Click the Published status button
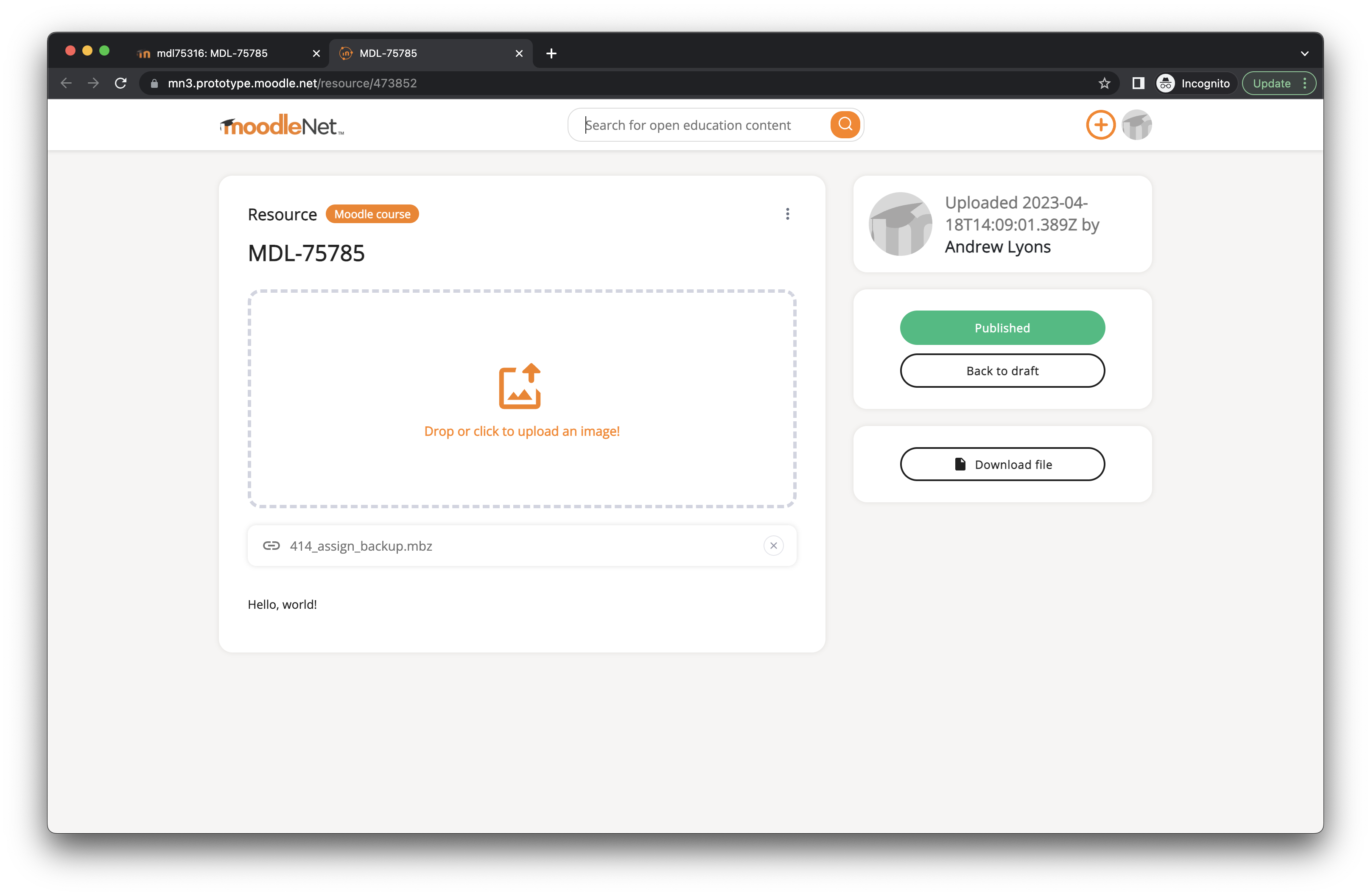This screenshot has height=896, width=1371. pos(1002,328)
